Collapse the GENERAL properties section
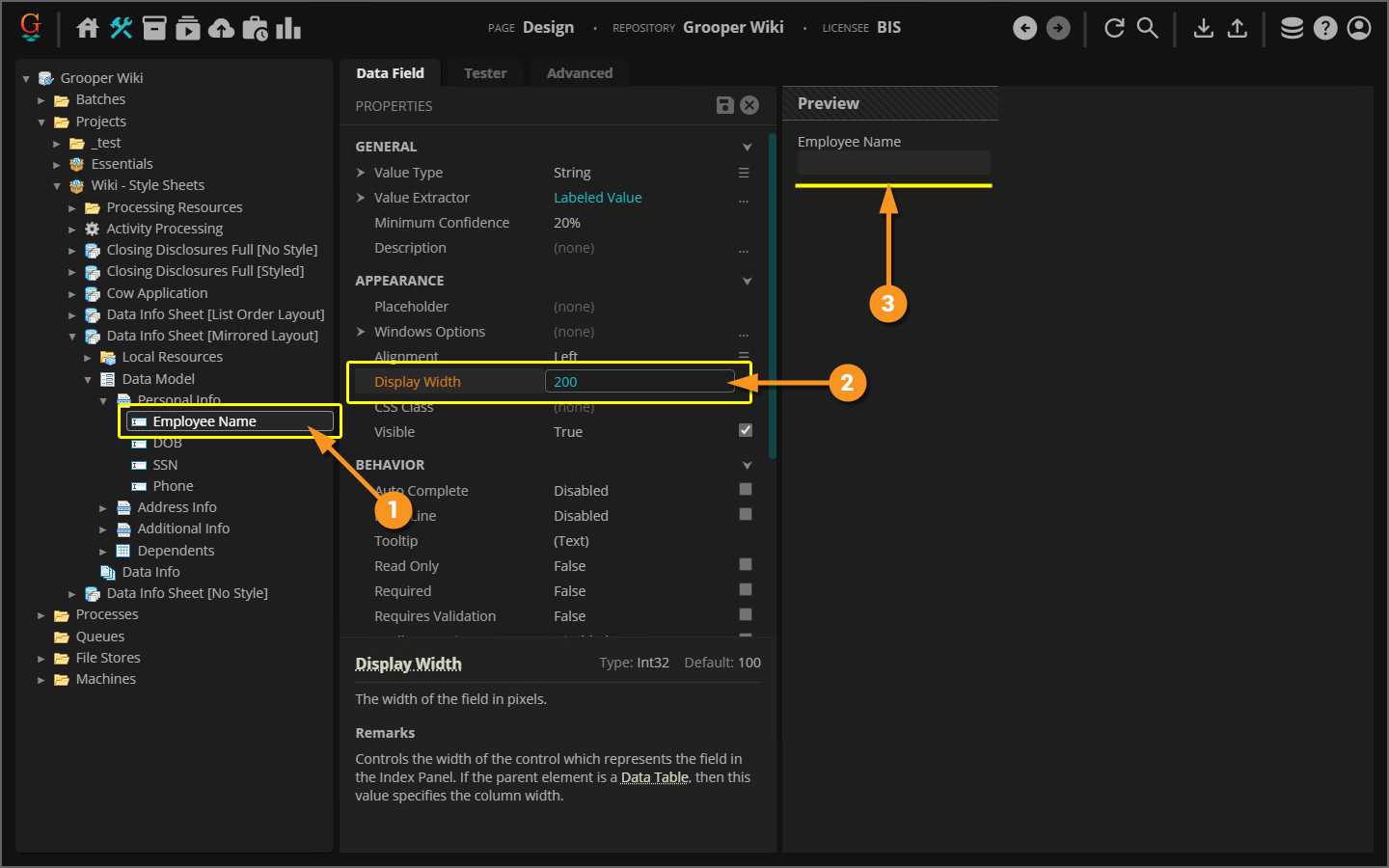The height and width of the screenshot is (868, 1389). (x=747, y=147)
